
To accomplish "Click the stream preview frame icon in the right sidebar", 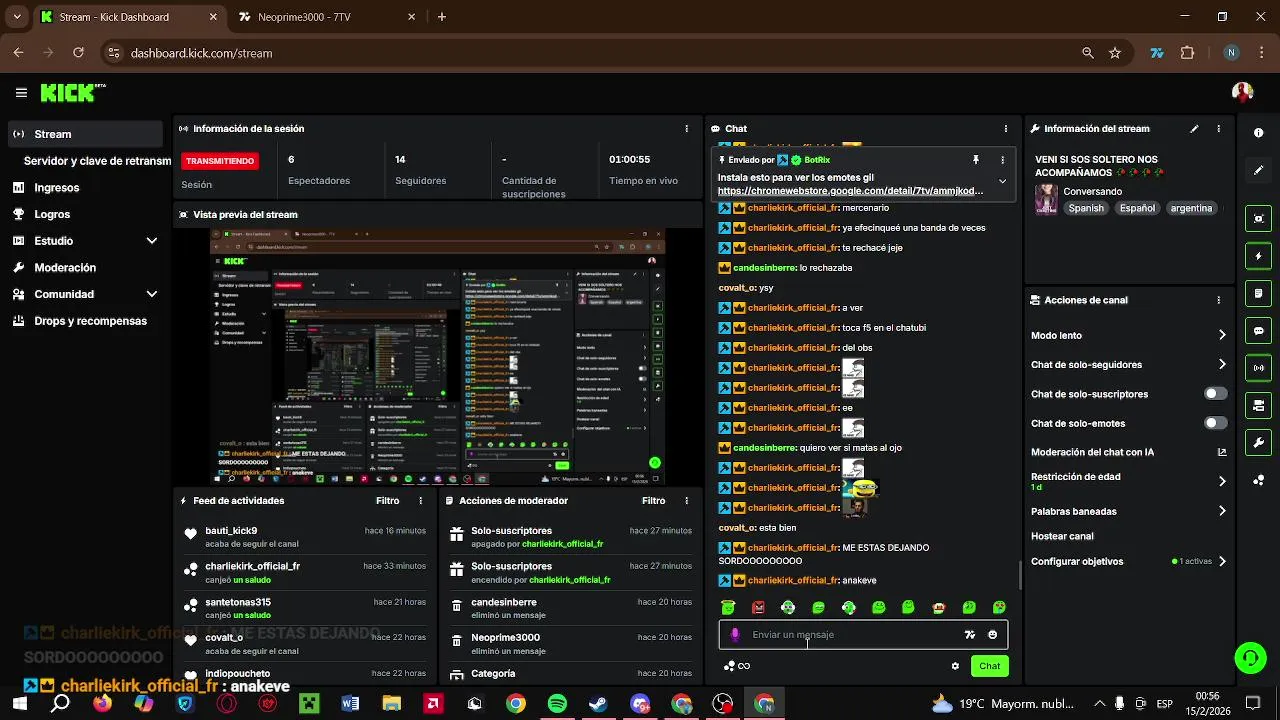I will pos(1258,218).
